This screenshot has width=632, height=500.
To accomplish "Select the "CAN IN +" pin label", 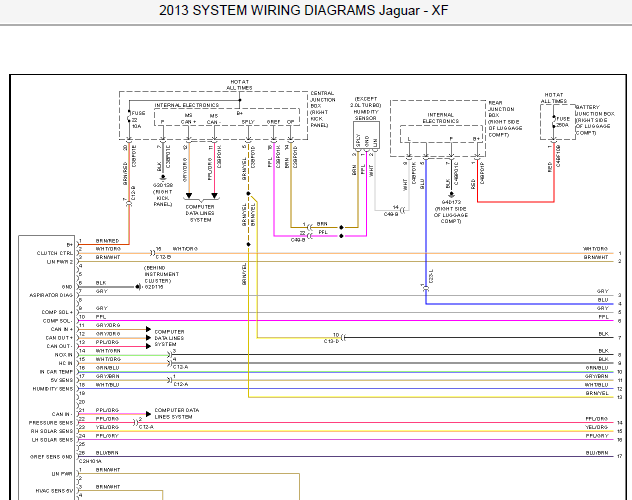I will coord(62,329).
